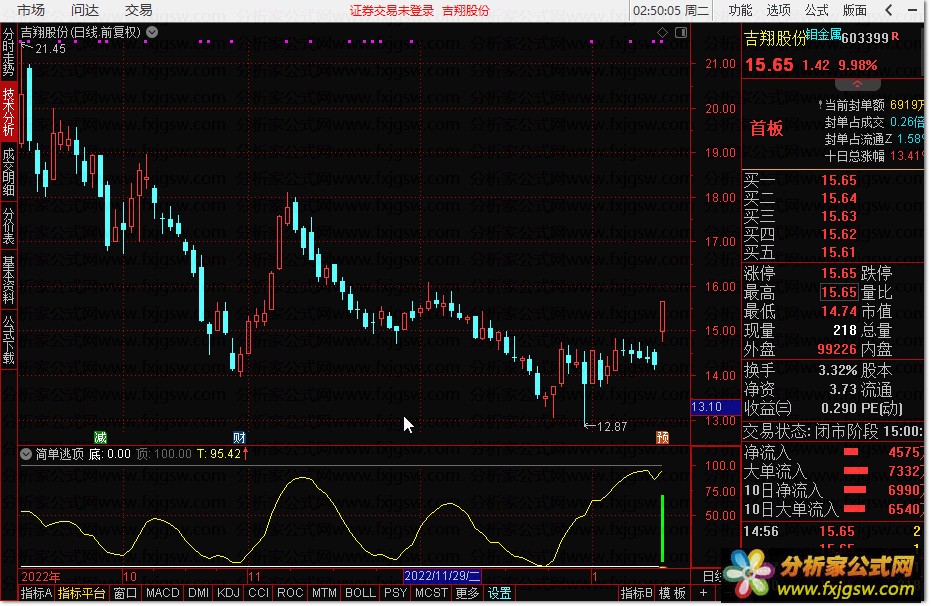Screen dimensions: 931x606
Task: Switch to 公式下载 side tab
Action: click(8, 340)
